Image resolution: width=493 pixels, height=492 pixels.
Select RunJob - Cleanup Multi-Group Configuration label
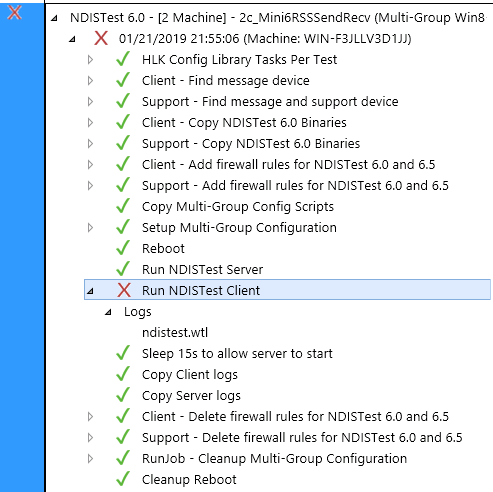(x=274, y=459)
